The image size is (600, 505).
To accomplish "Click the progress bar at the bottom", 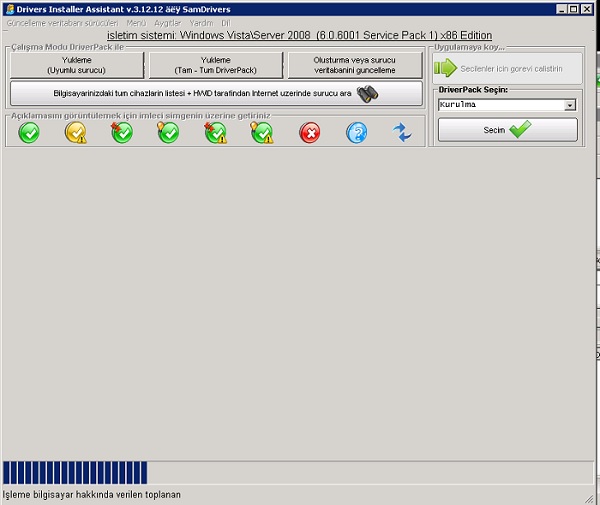I will 298,472.
